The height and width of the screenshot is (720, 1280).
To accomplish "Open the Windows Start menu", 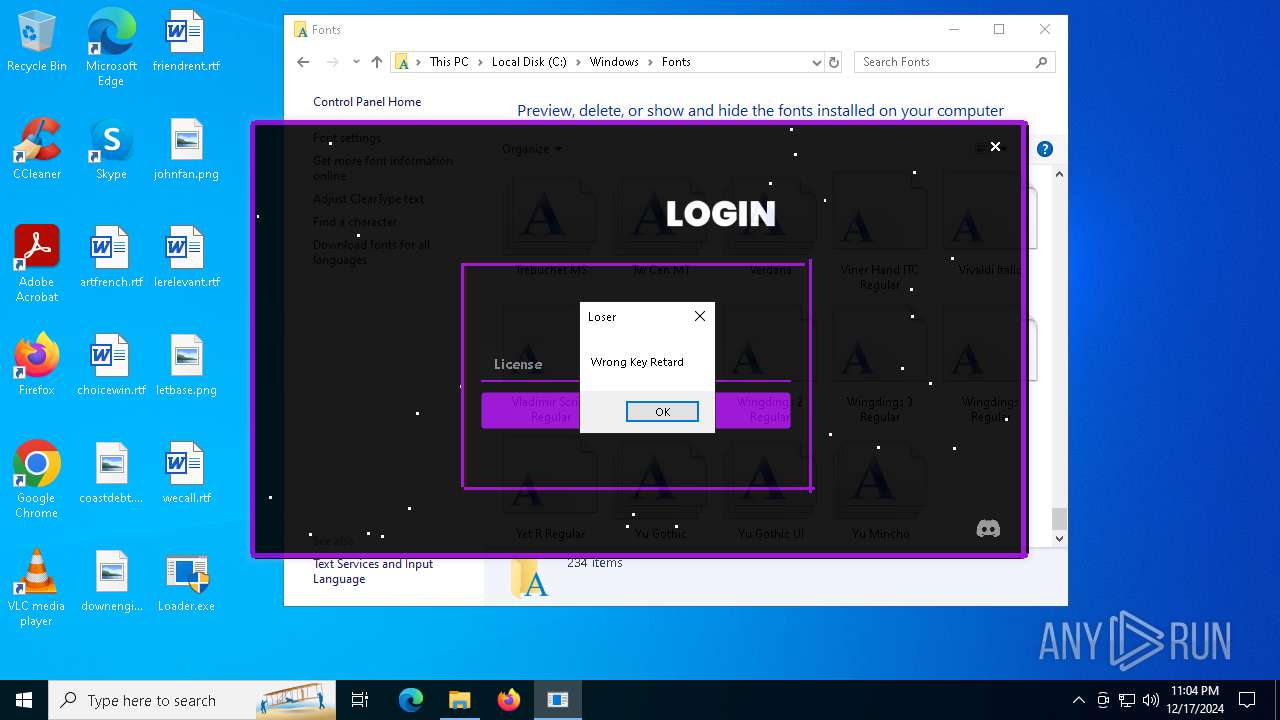I will (24, 700).
